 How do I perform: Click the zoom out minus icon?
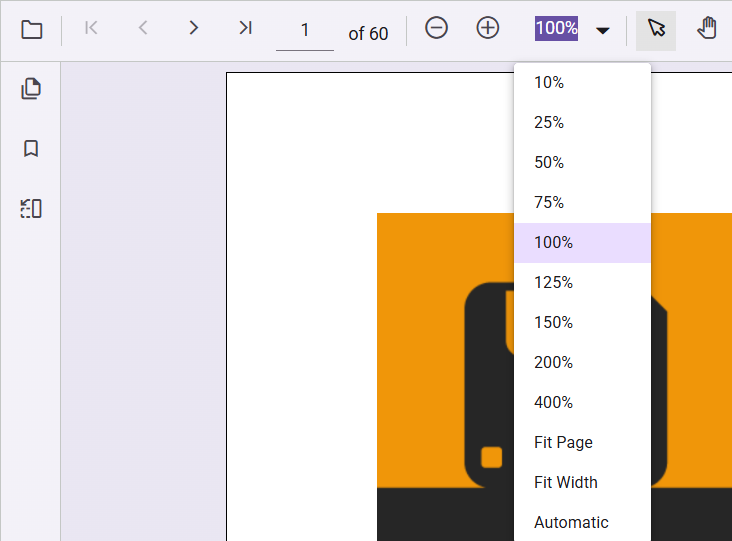(x=436, y=29)
